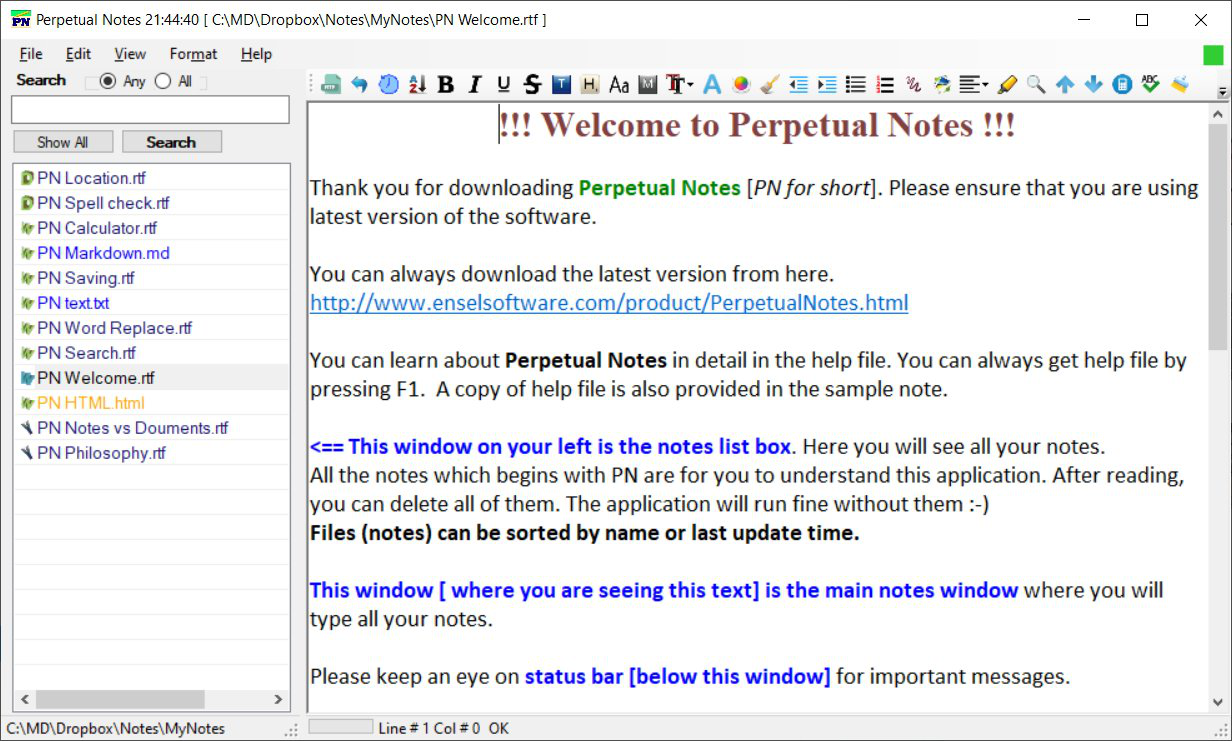Viewport: 1232px width, 741px height.
Task: Click the bulleted list icon
Action: pos(855,85)
